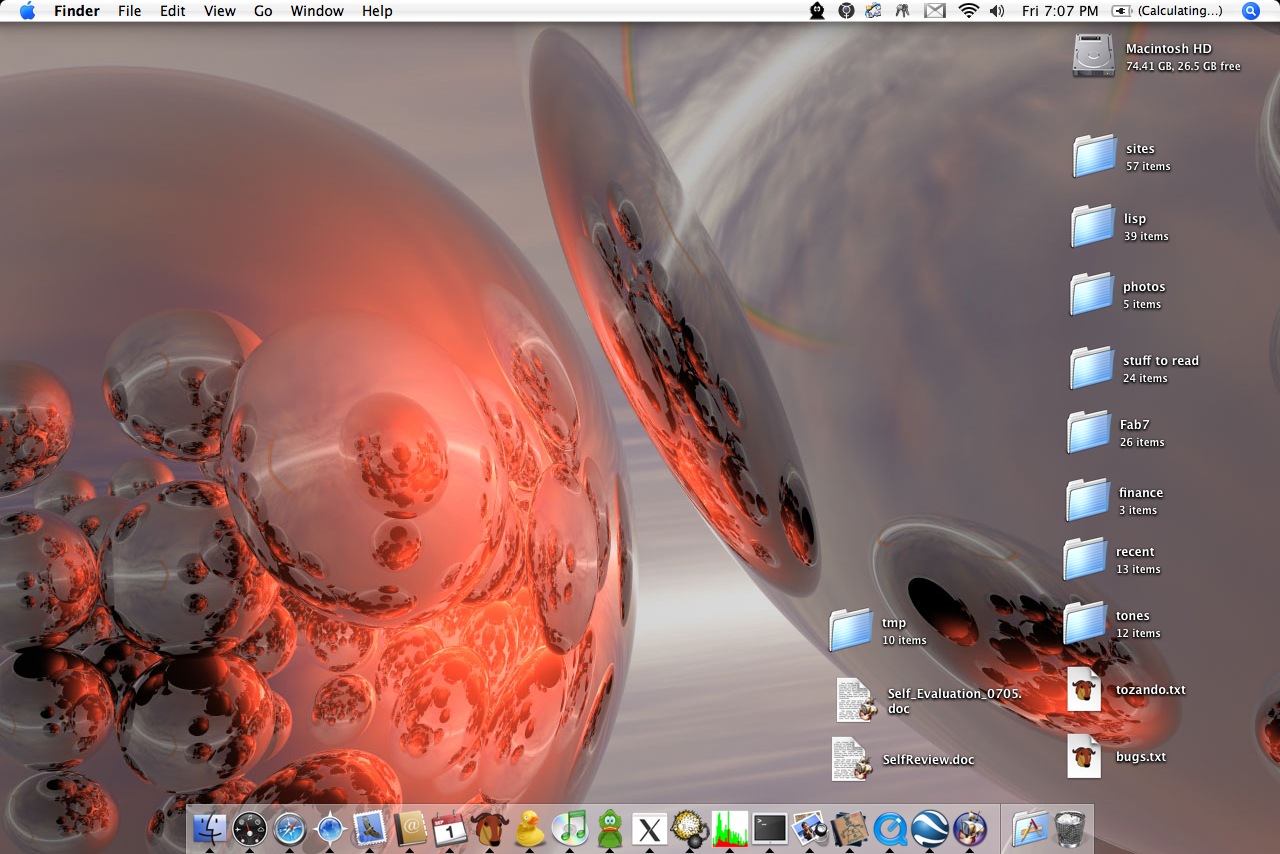Select the stuff to read folder
The height and width of the screenshot is (854, 1280).
click(1092, 368)
